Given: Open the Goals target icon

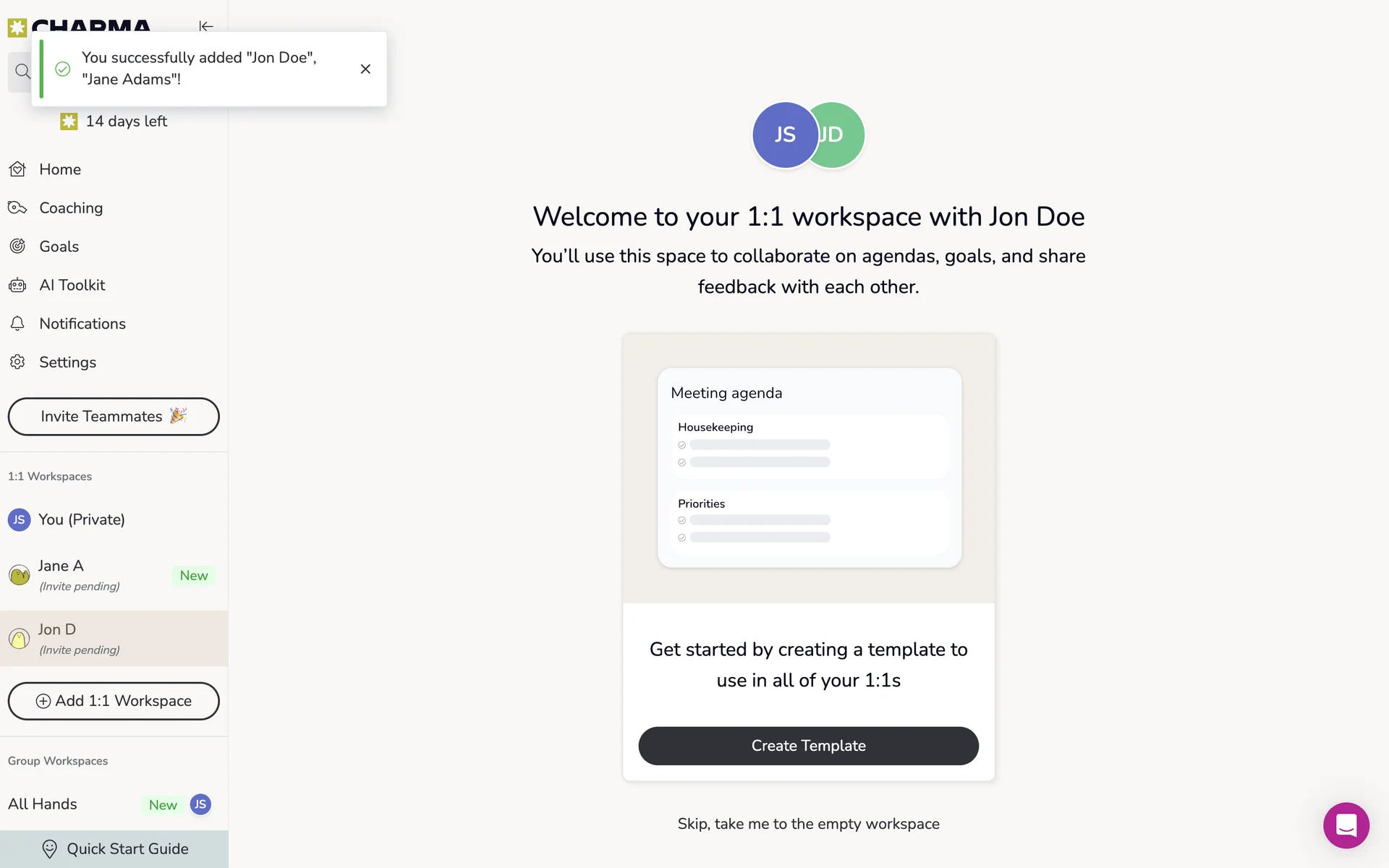Looking at the screenshot, I should click(x=17, y=247).
